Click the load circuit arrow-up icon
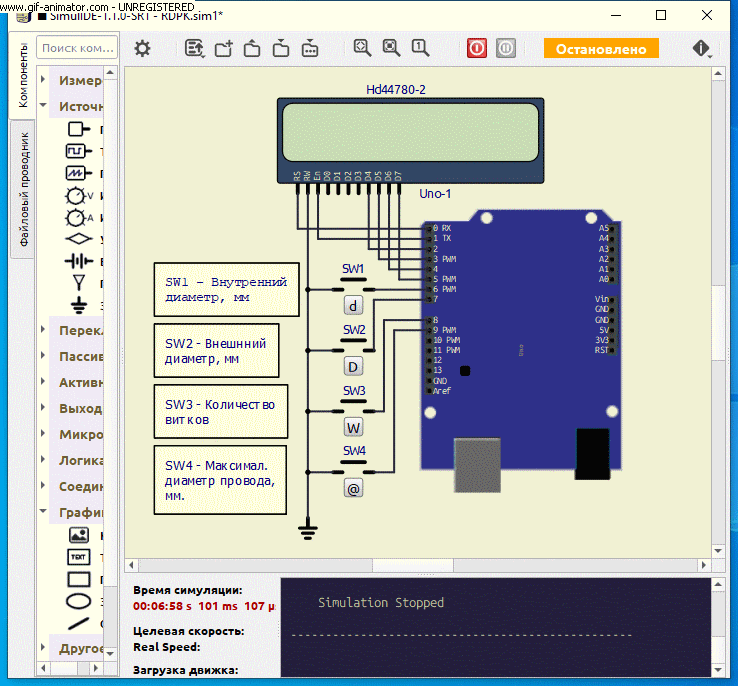738x686 pixels. pyautogui.click(x=252, y=48)
